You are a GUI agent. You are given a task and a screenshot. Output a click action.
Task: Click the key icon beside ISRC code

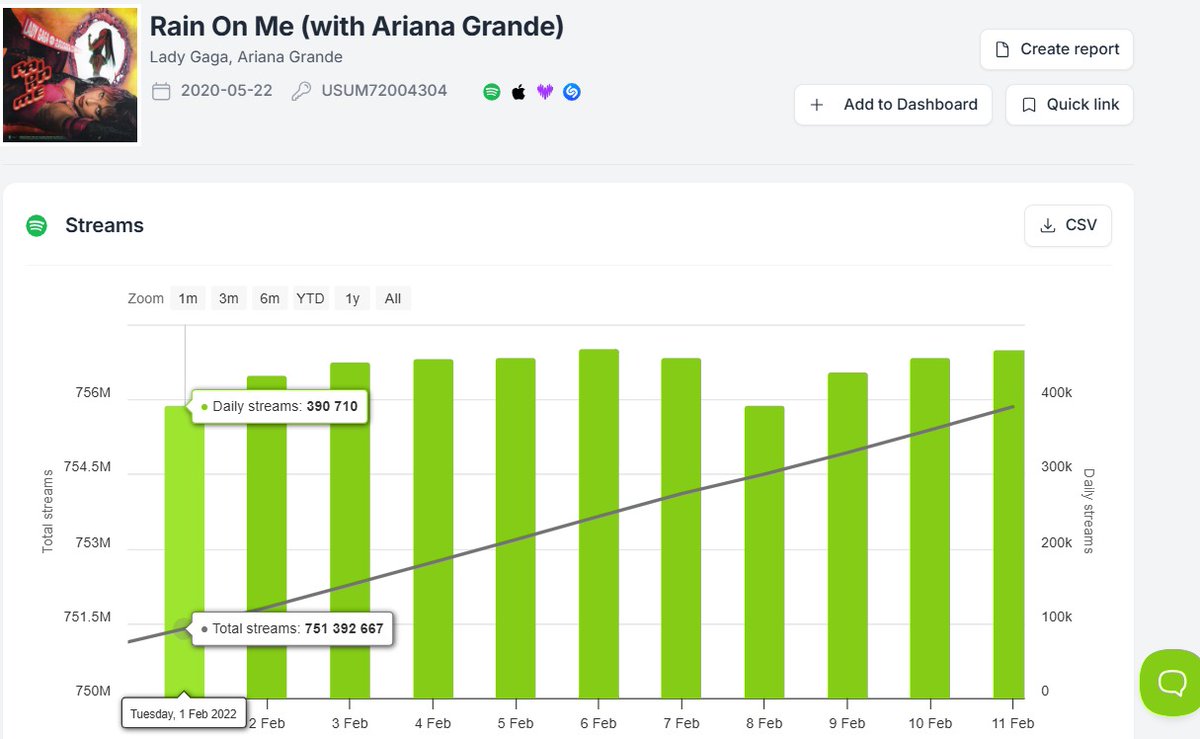pos(300,92)
